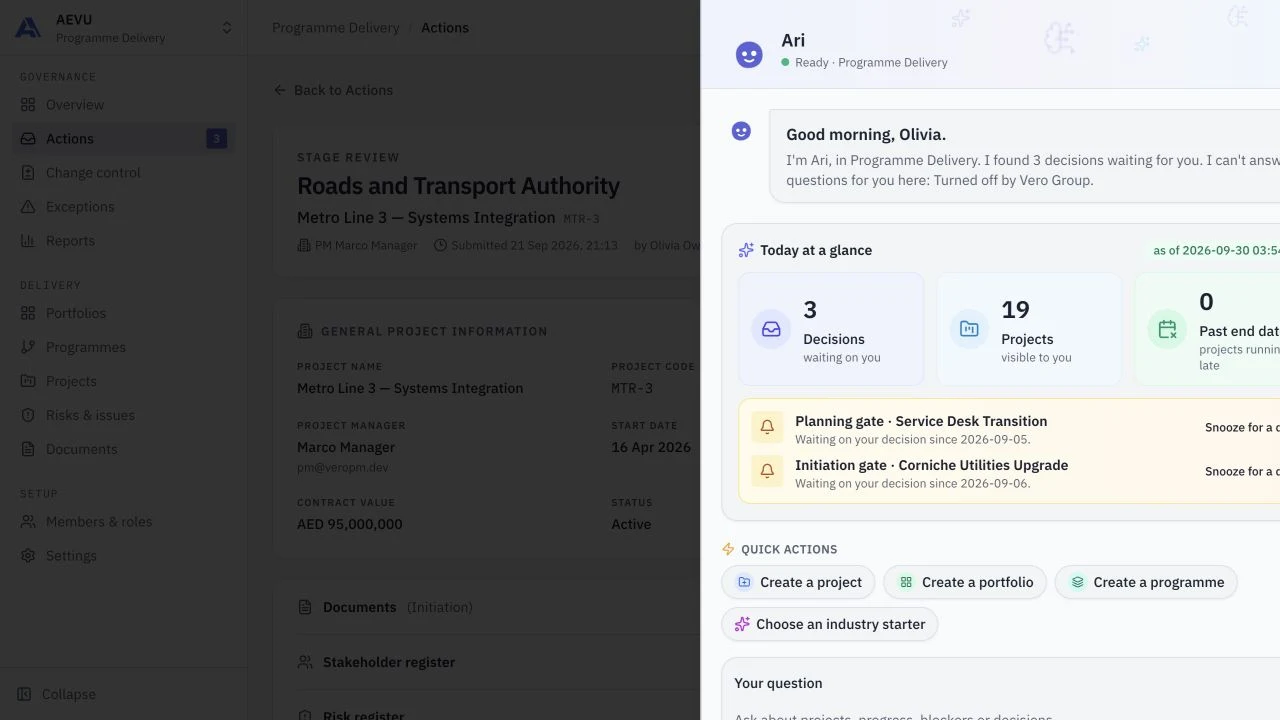Click Create a project quick action
Viewport: 1280px width, 720px height.
click(x=798, y=582)
